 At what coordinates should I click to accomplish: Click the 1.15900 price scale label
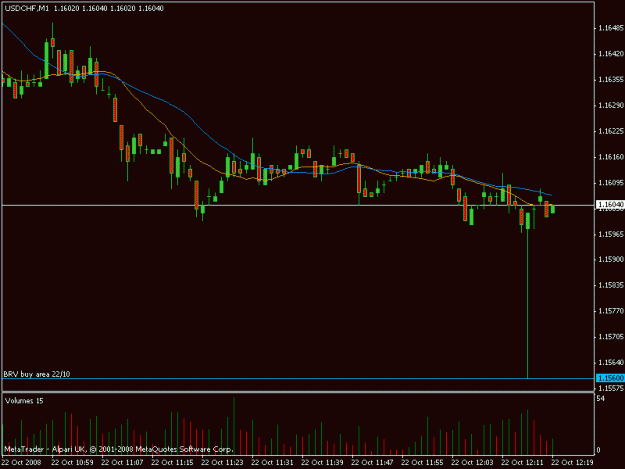pyautogui.click(x=611, y=259)
